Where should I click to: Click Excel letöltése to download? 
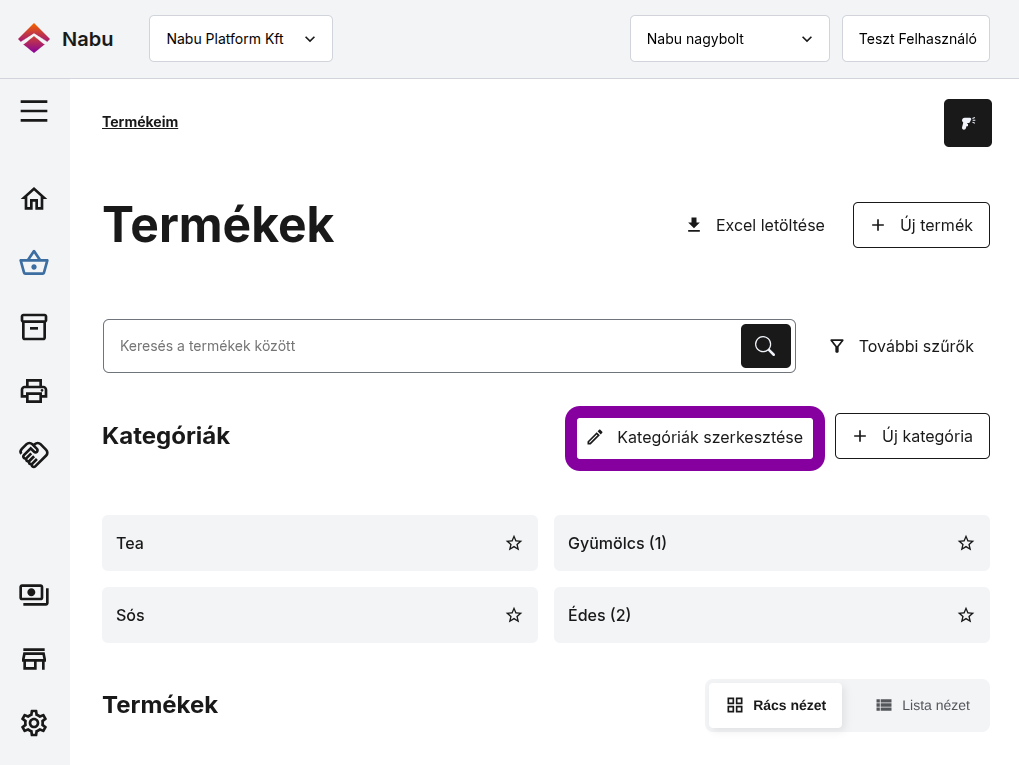click(755, 225)
